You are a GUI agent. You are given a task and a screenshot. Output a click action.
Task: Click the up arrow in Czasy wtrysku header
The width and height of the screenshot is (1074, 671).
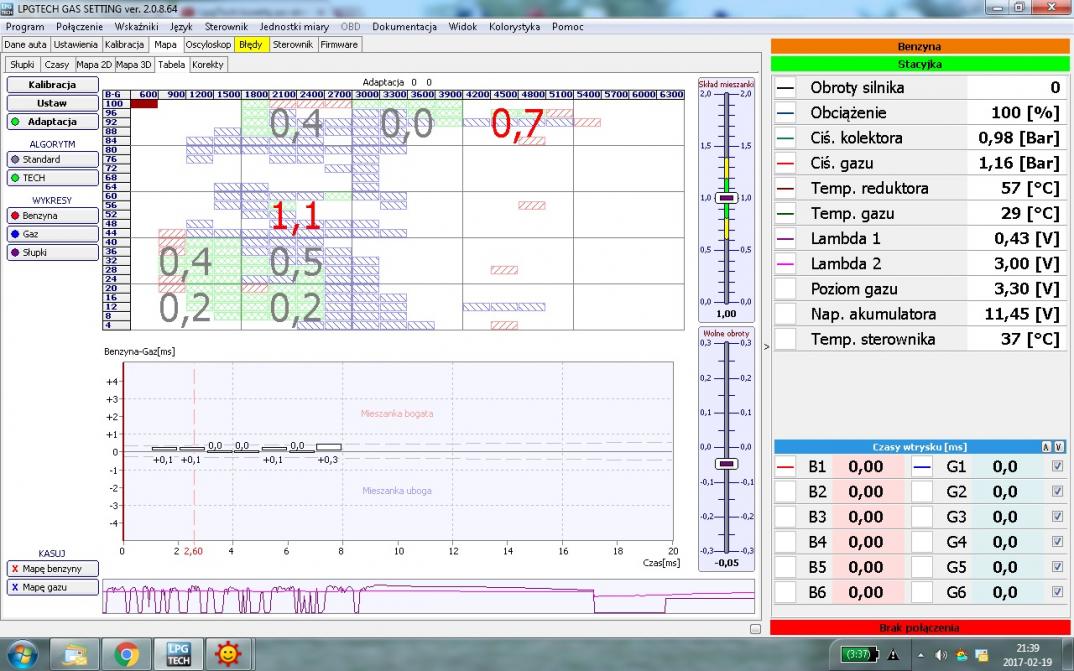tap(1046, 447)
